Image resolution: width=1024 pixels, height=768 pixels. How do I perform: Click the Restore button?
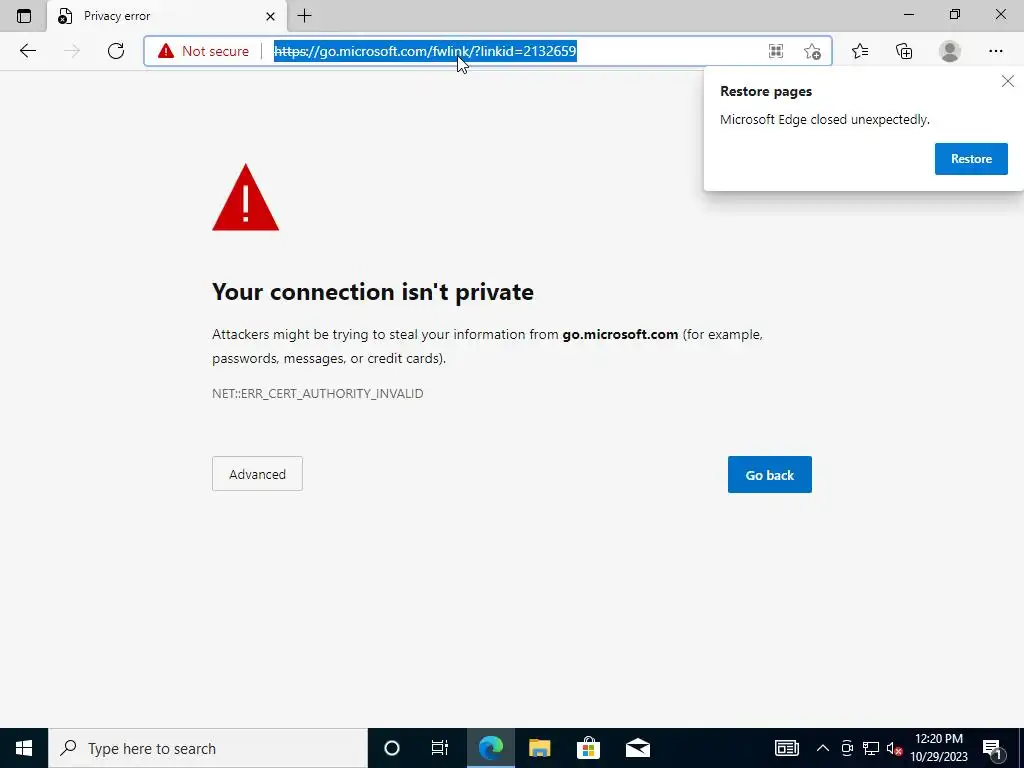(x=971, y=159)
